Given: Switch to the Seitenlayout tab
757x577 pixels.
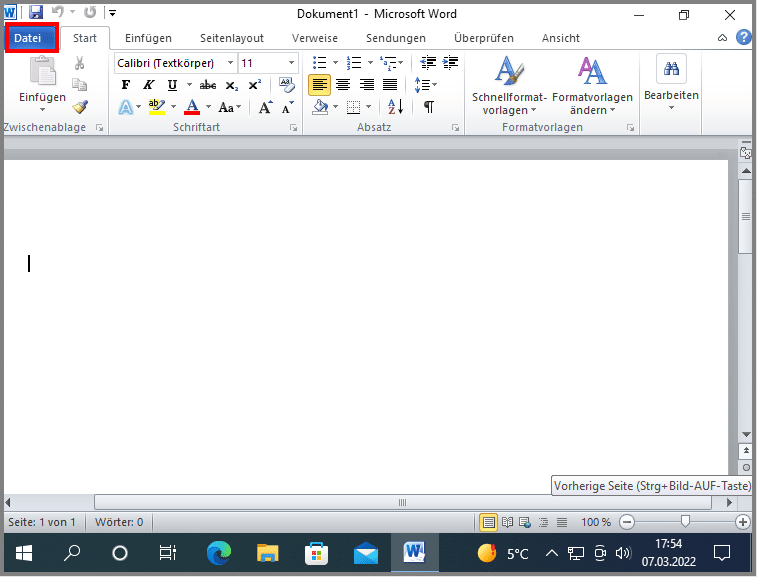Looking at the screenshot, I should 231,38.
